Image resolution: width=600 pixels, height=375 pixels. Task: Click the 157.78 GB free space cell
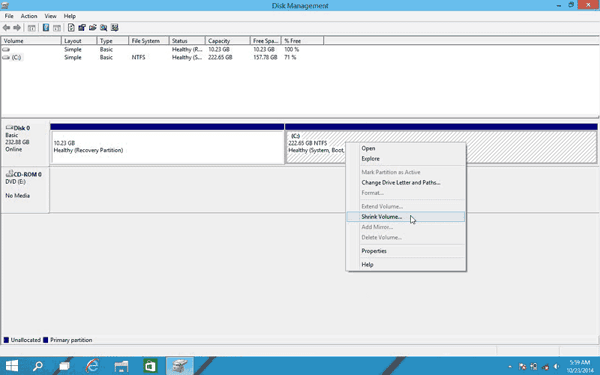point(265,57)
